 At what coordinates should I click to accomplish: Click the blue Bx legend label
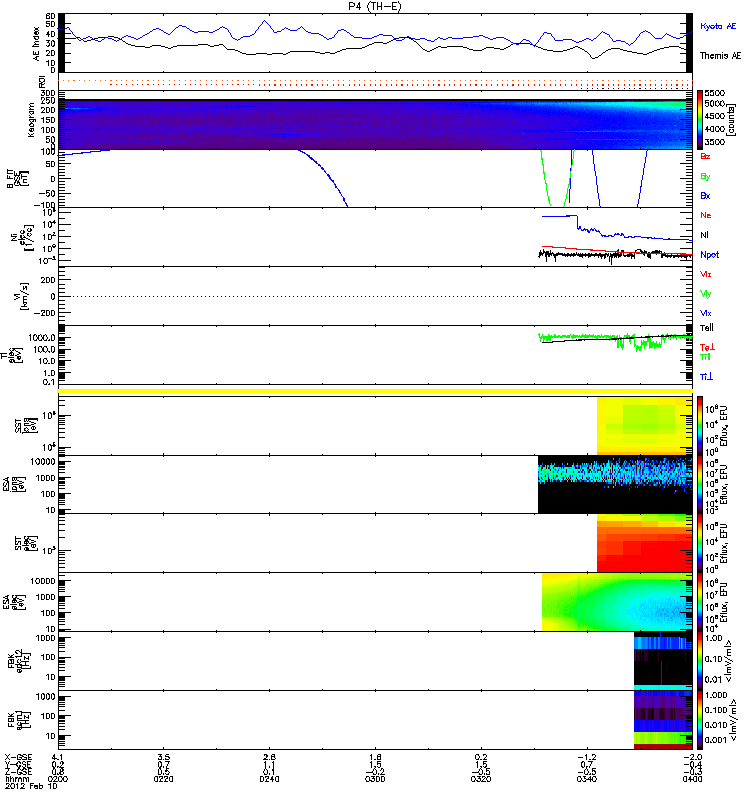[x=705, y=196]
